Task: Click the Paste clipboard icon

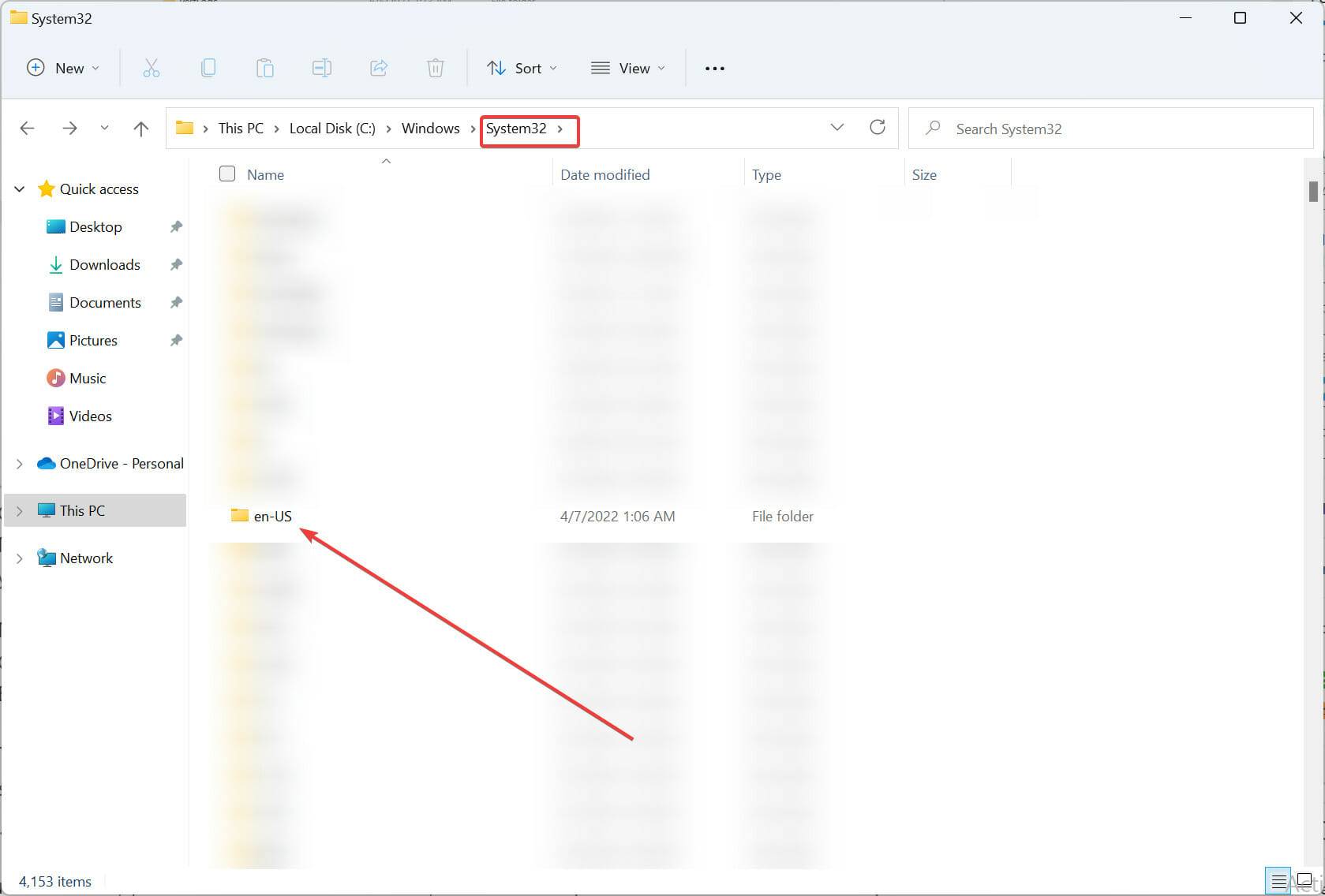Action: pyautogui.click(x=265, y=69)
